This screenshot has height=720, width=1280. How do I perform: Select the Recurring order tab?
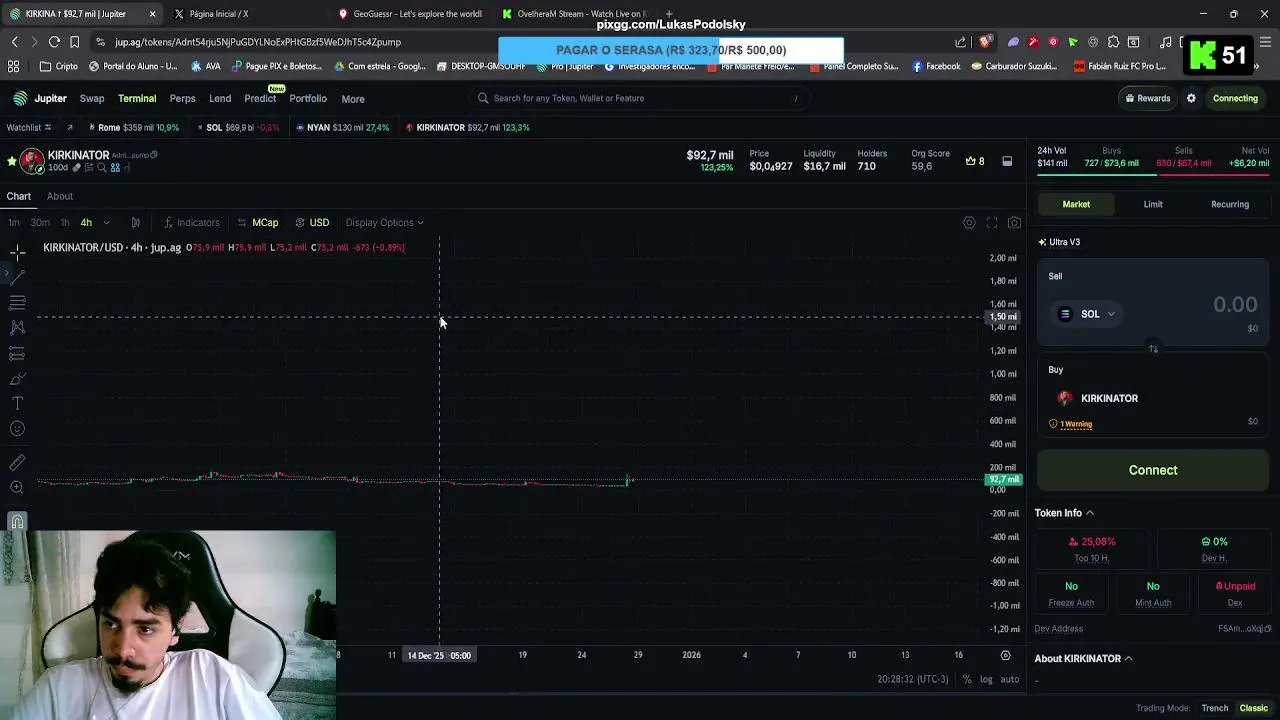coord(1230,204)
